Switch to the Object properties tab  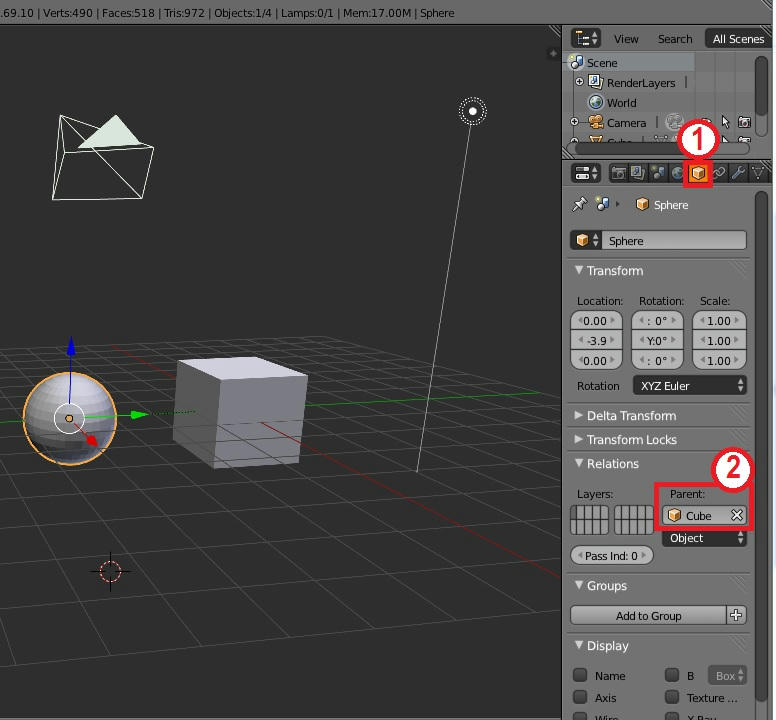point(698,173)
